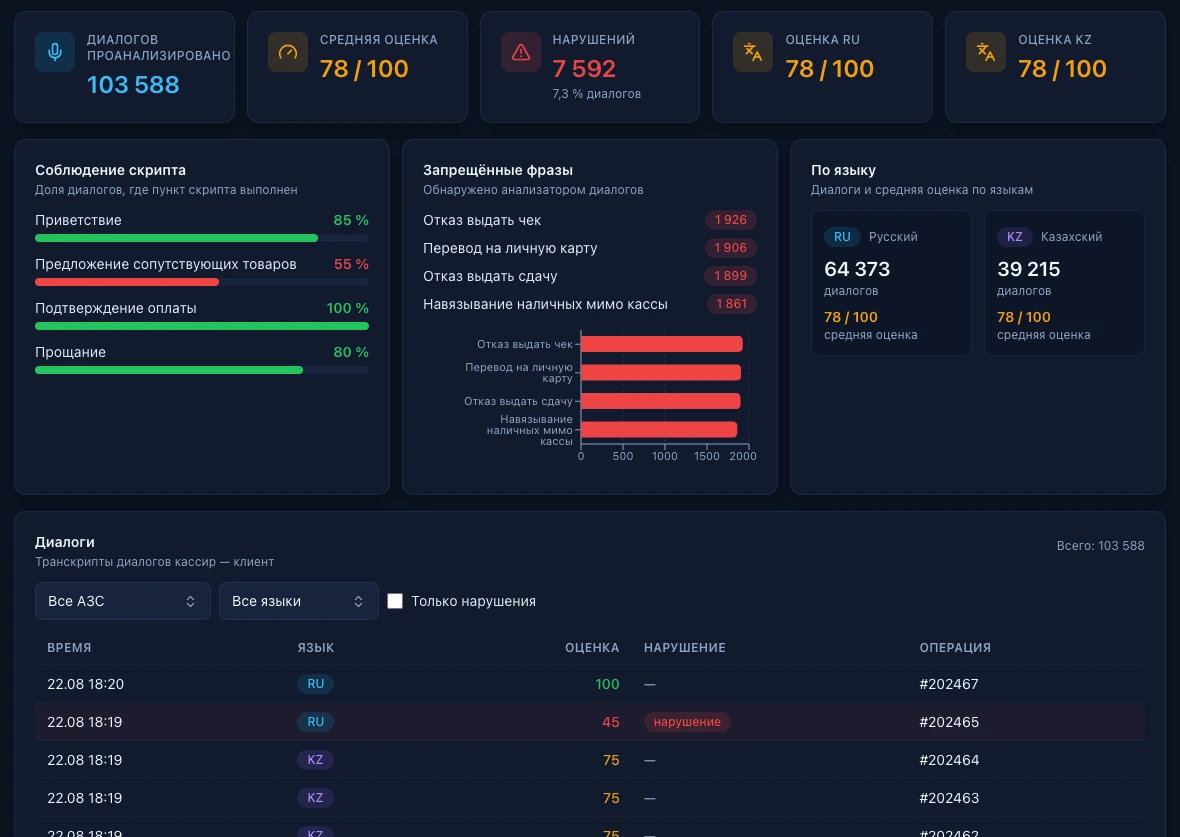Click the 103 588 dialogs analyzed value

point(133,84)
